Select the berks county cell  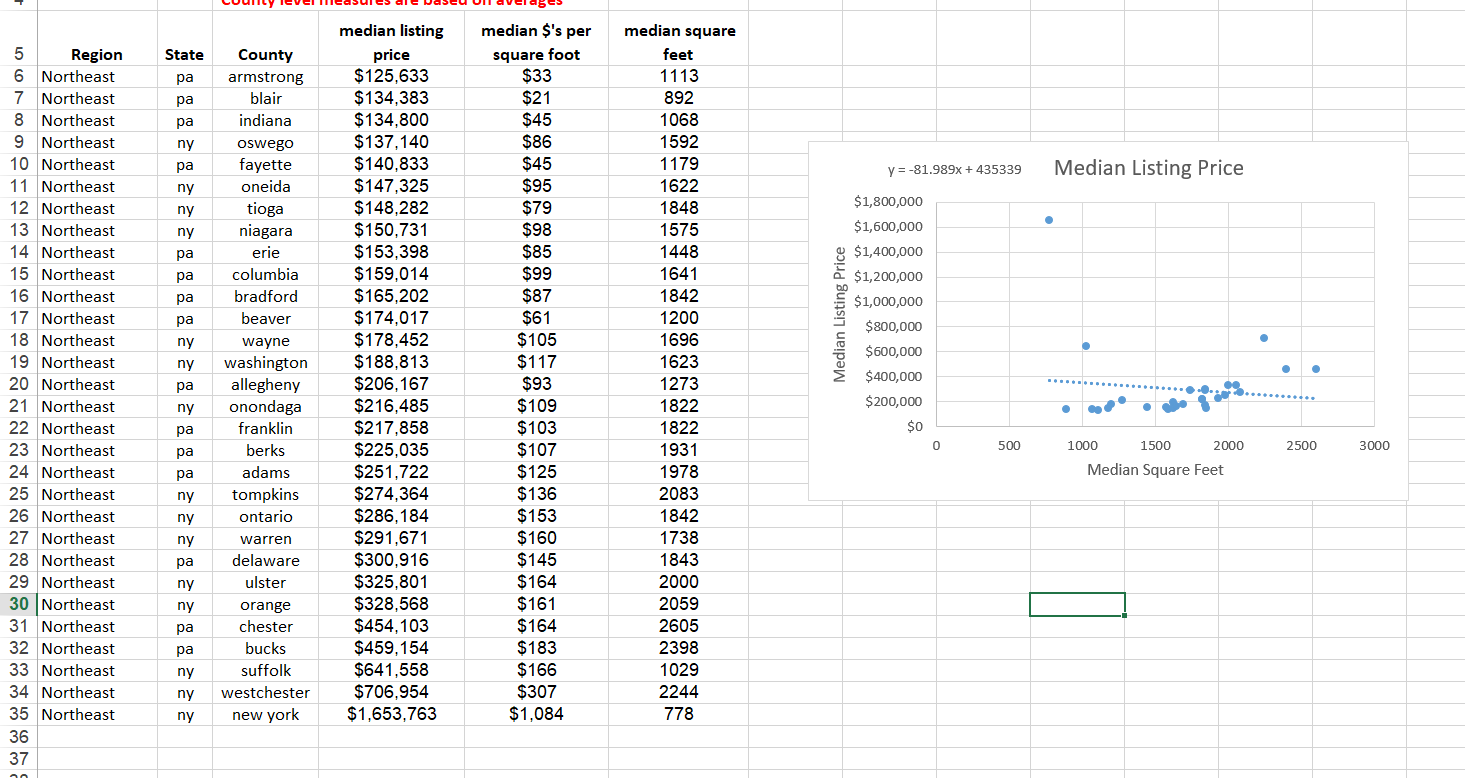[x=265, y=451]
